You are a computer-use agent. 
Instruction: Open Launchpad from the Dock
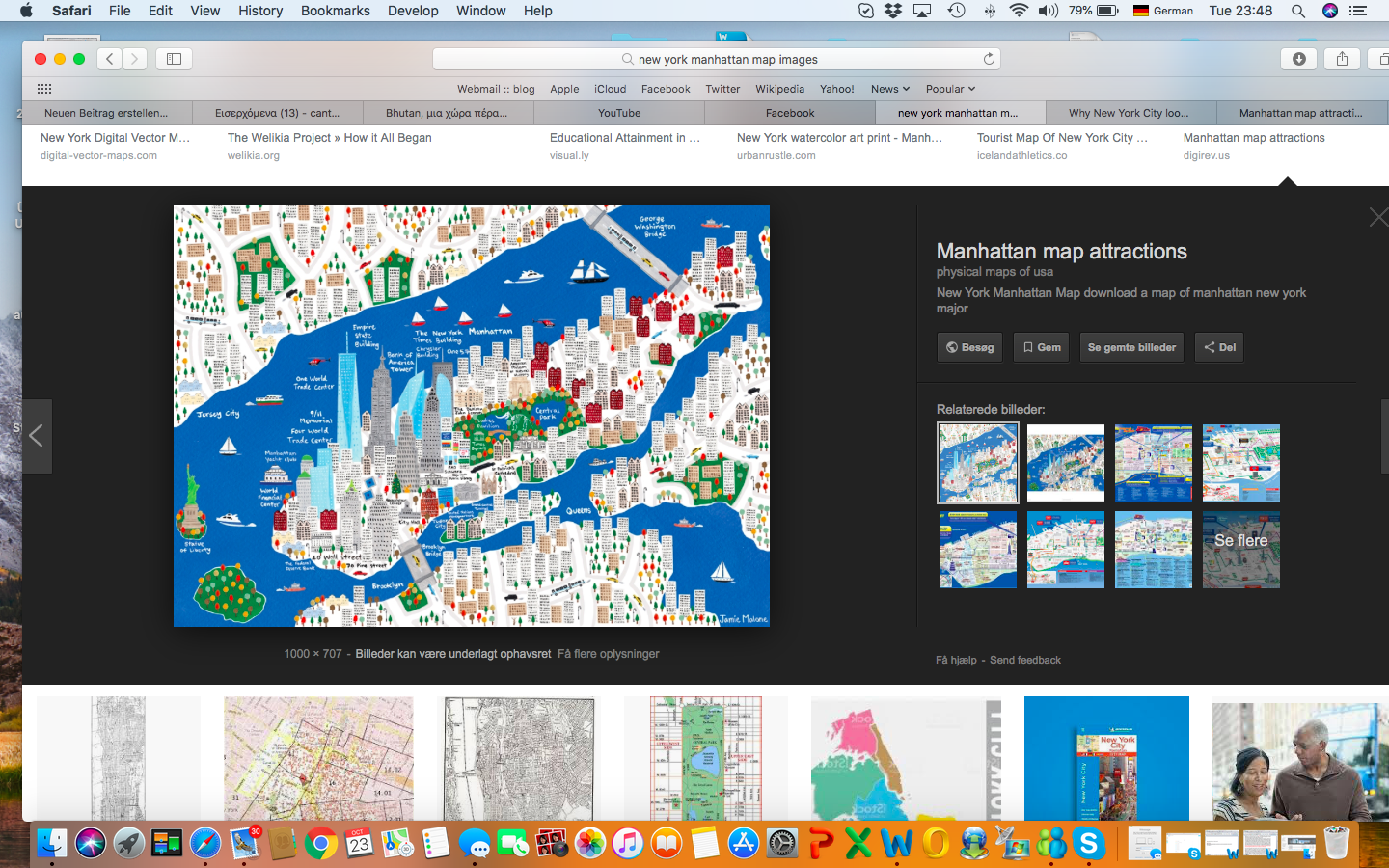(128, 844)
